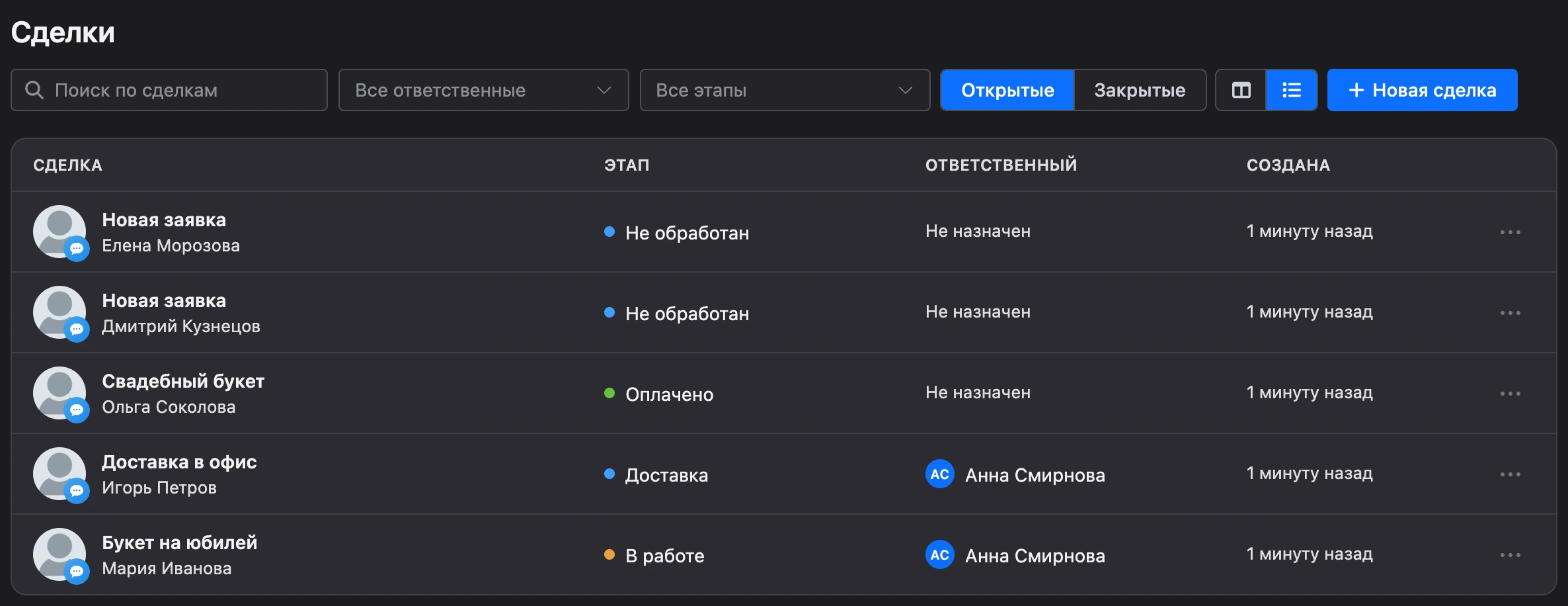Viewport: 1568px width, 606px height.
Task: Open the Свадебный букет deal
Action: coord(183,381)
